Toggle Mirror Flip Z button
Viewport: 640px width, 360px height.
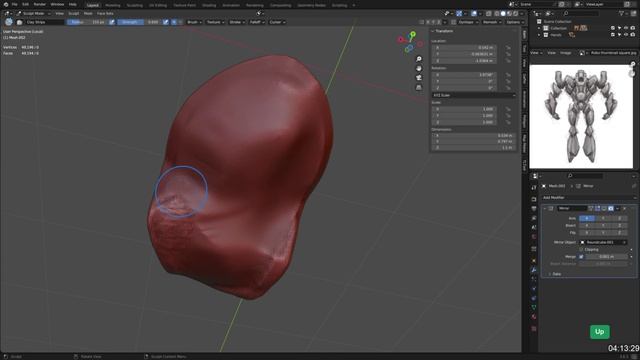pos(619,233)
